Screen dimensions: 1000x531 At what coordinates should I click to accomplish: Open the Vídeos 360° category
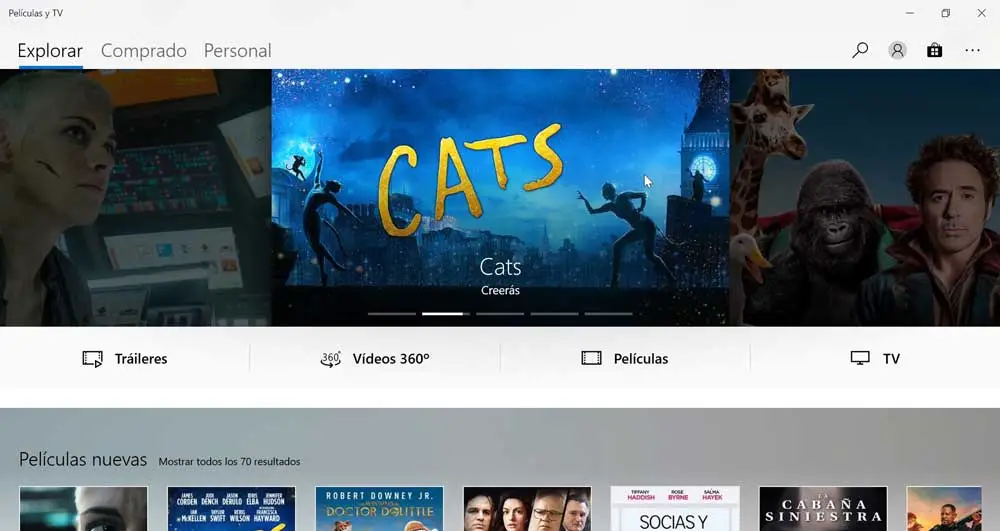[x=375, y=359]
